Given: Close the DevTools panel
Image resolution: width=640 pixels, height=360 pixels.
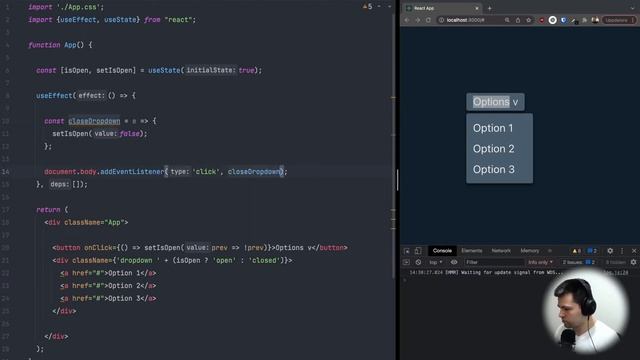Looking at the screenshot, I should pos(634,251).
